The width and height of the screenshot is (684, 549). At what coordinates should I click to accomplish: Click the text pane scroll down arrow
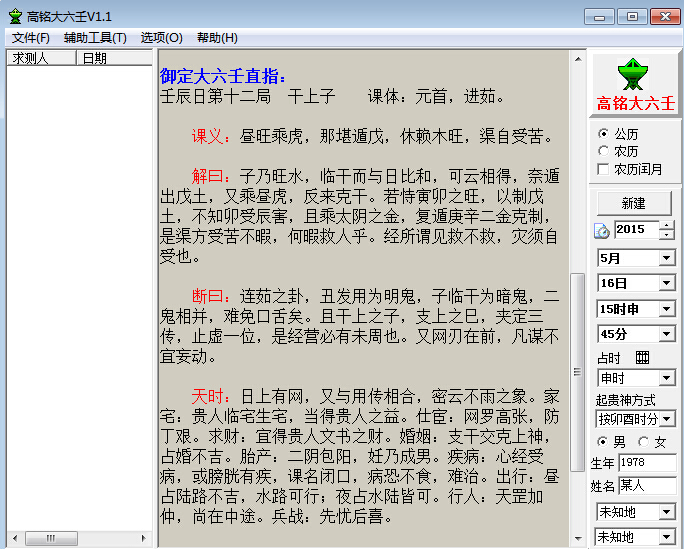578,539
